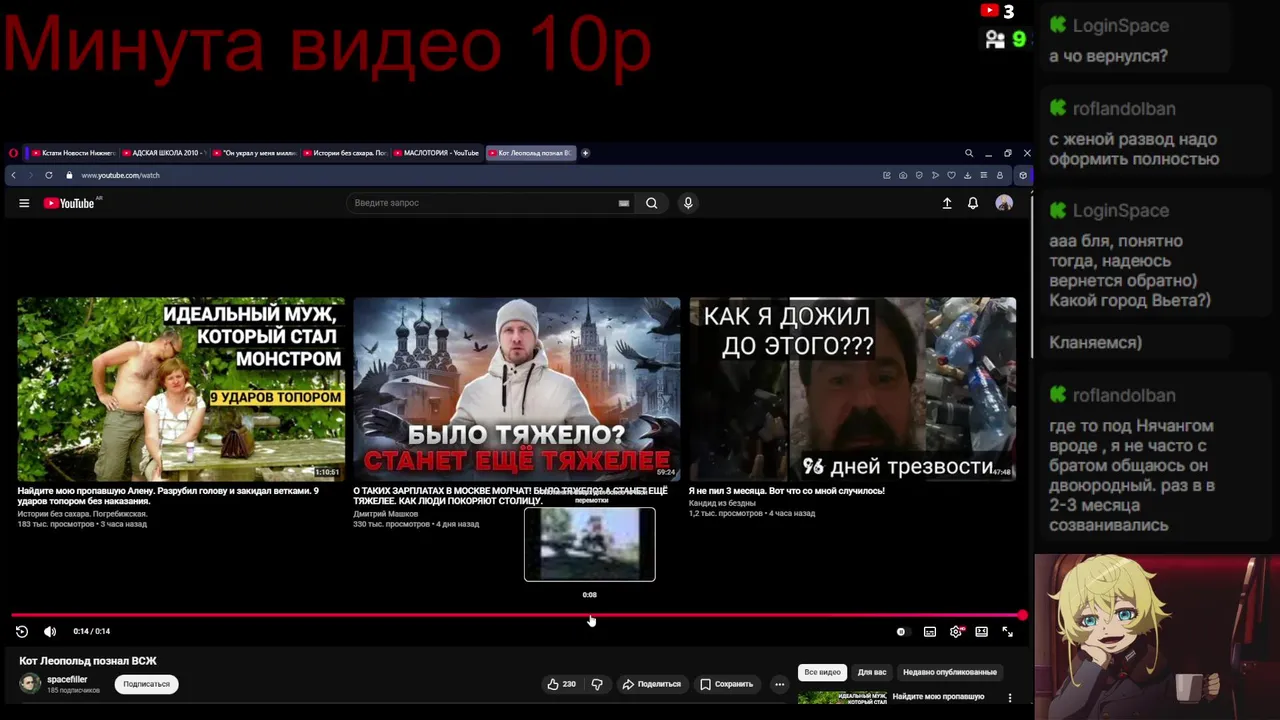Select the Для вас filter chip

click(872, 672)
